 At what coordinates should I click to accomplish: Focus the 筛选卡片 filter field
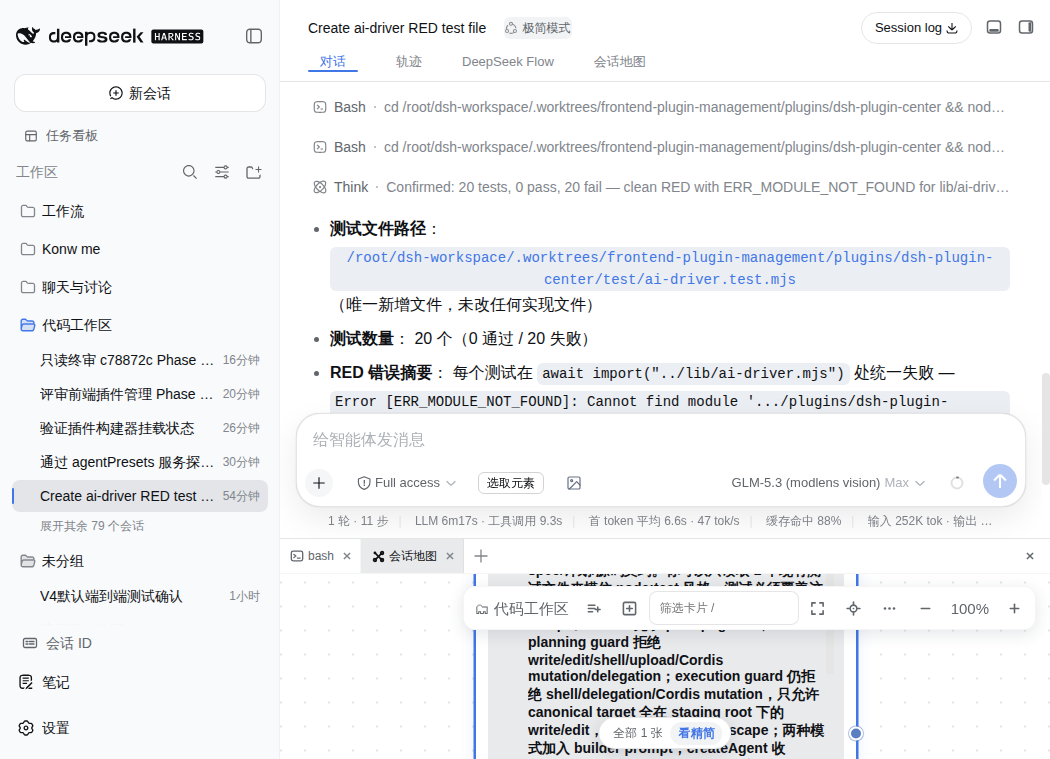point(724,608)
